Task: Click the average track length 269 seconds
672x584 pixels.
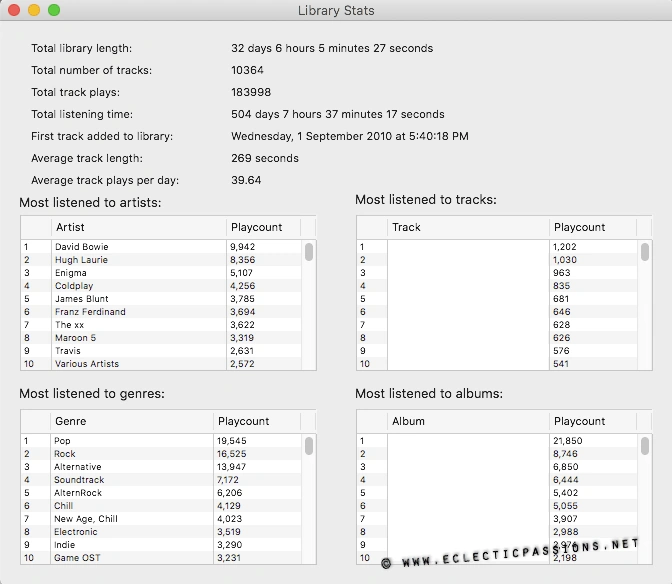Action: 265,158
